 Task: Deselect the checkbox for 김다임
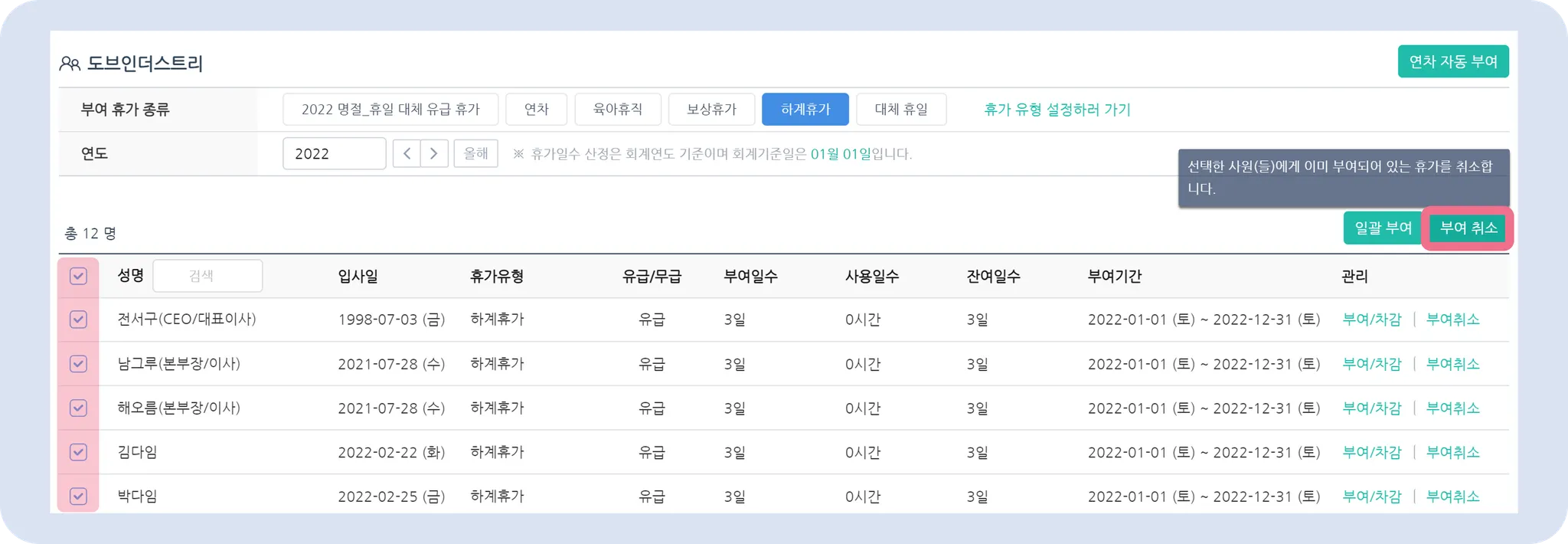pos(78,452)
